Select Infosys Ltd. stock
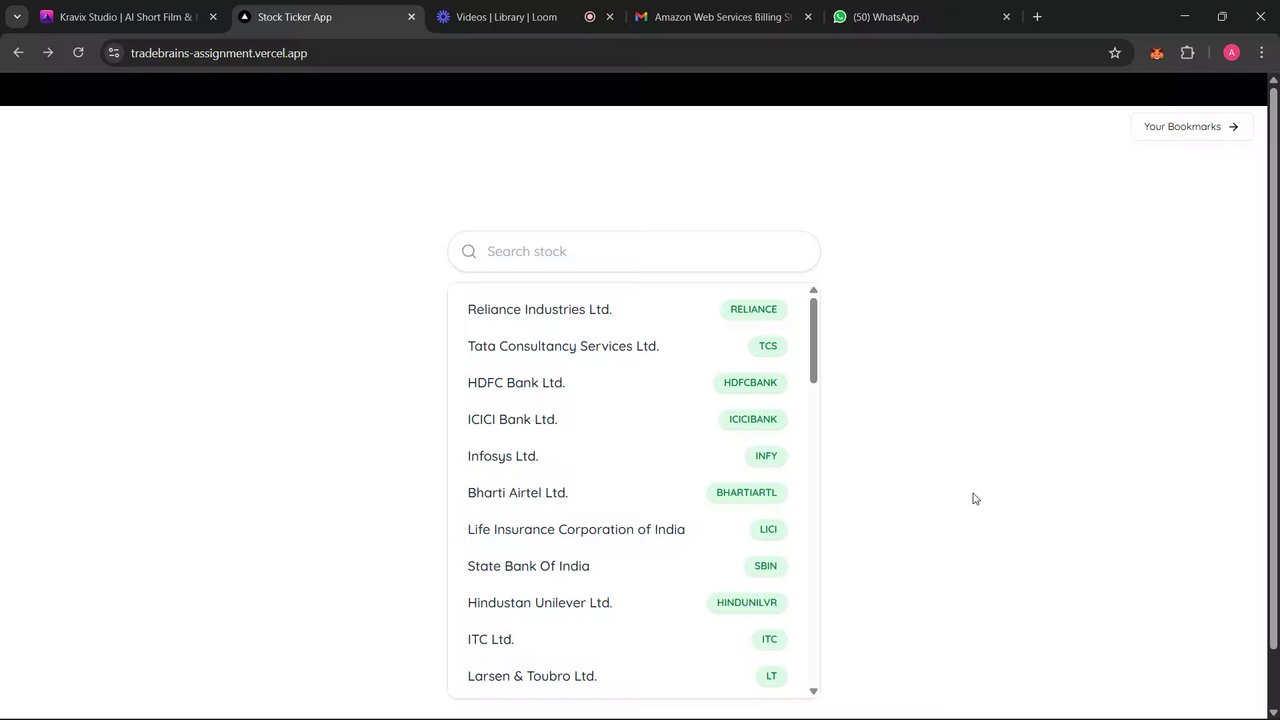Viewport: 1280px width, 720px height. click(x=628, y=456)
